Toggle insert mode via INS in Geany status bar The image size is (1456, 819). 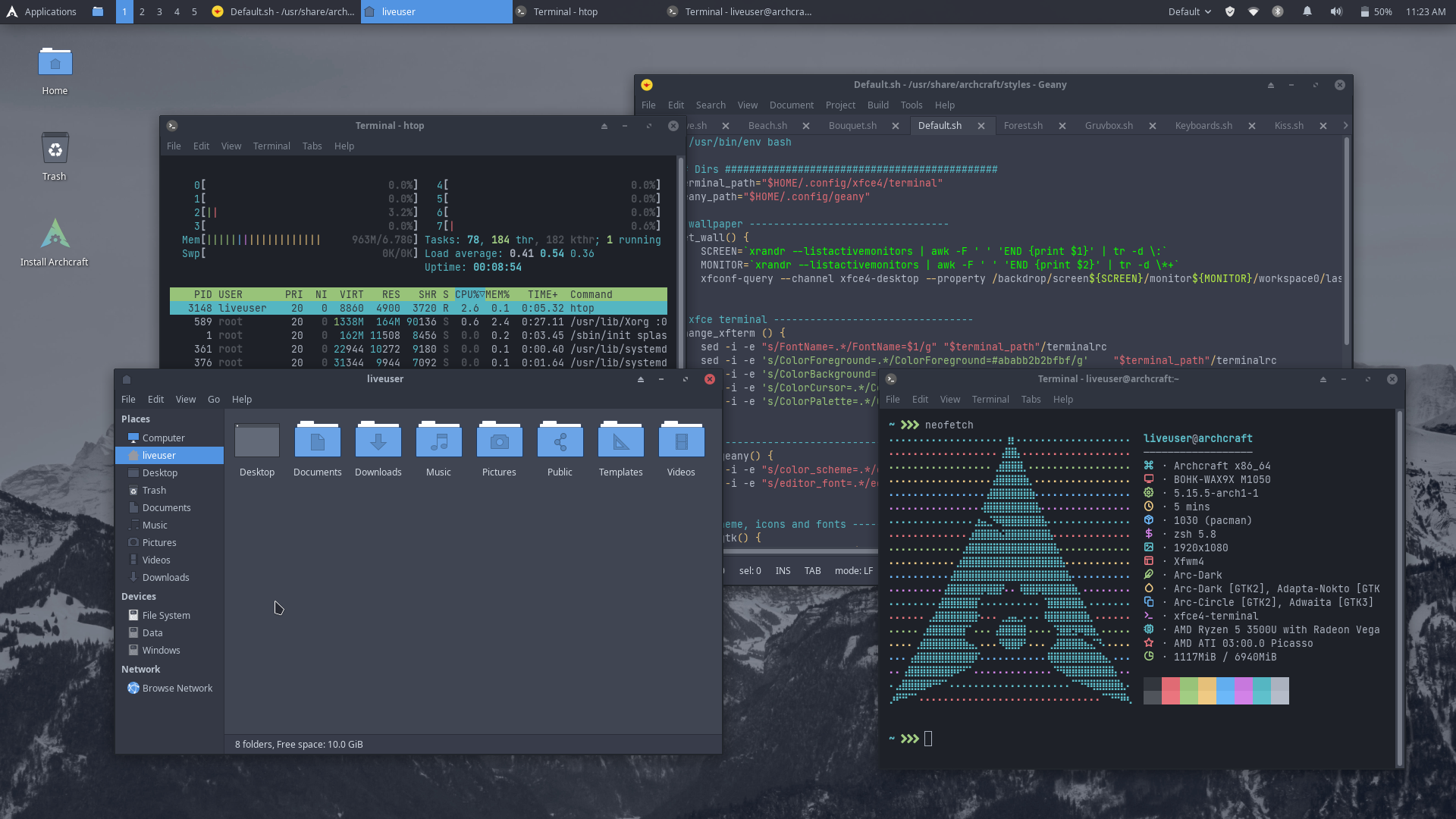783,570
